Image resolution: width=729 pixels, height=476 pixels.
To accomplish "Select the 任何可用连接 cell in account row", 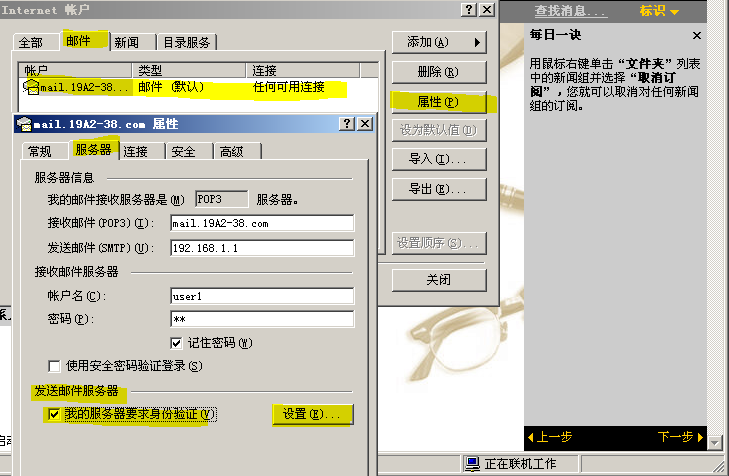I will [x=289, y=87].
